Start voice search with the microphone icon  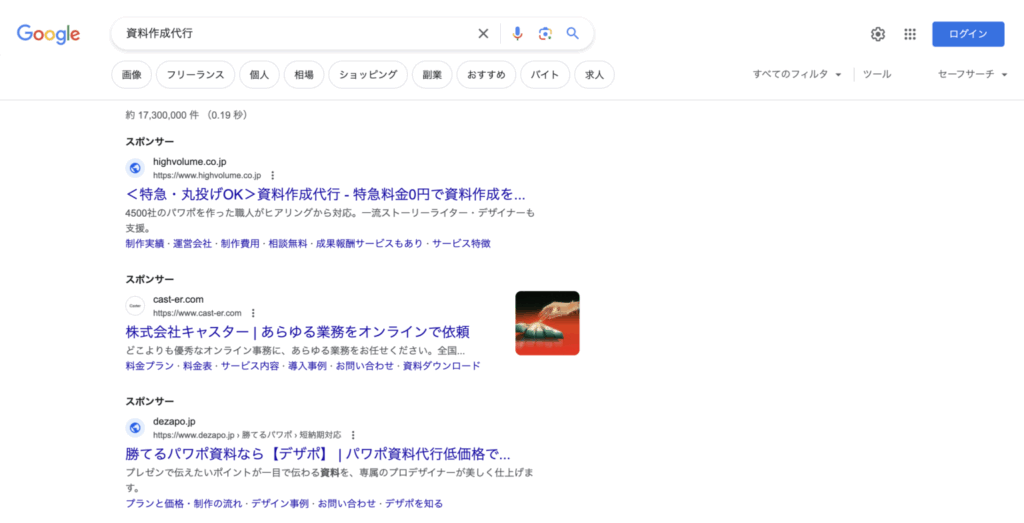[517, 34]
